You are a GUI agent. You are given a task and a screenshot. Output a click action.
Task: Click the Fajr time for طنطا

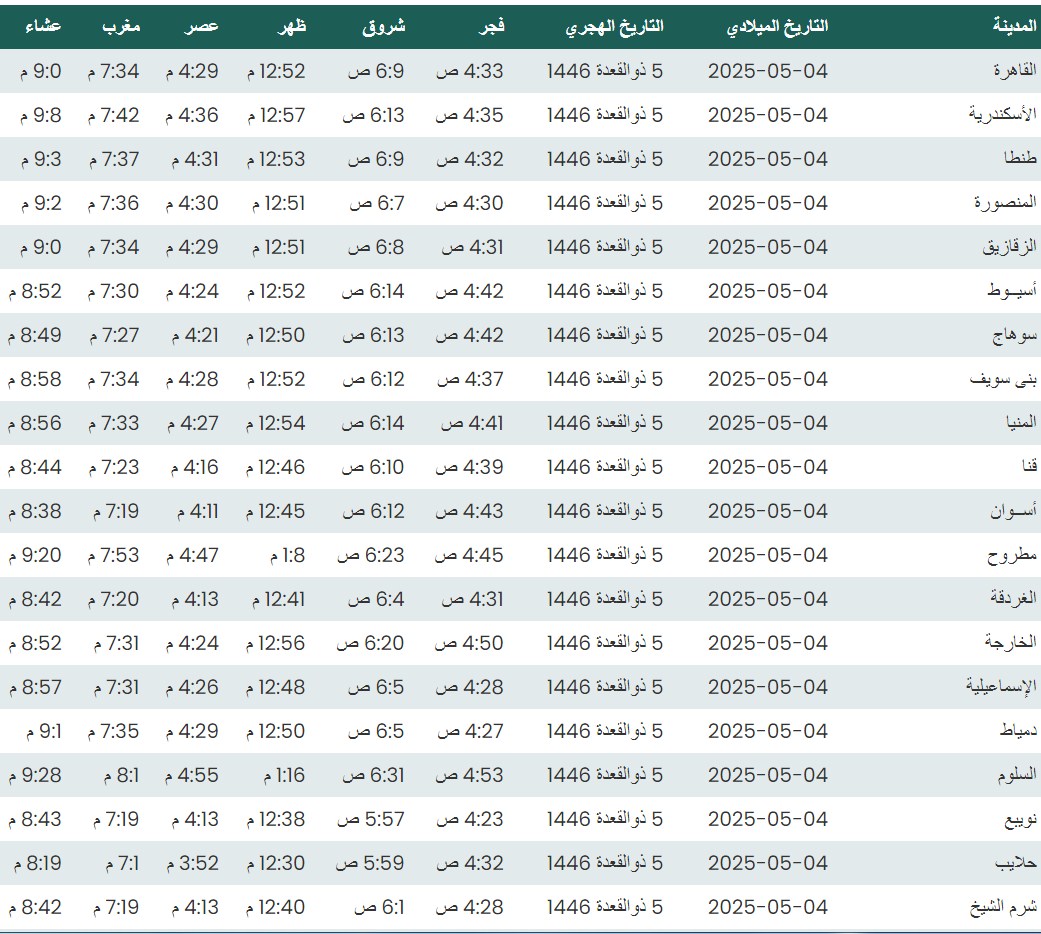469,159
